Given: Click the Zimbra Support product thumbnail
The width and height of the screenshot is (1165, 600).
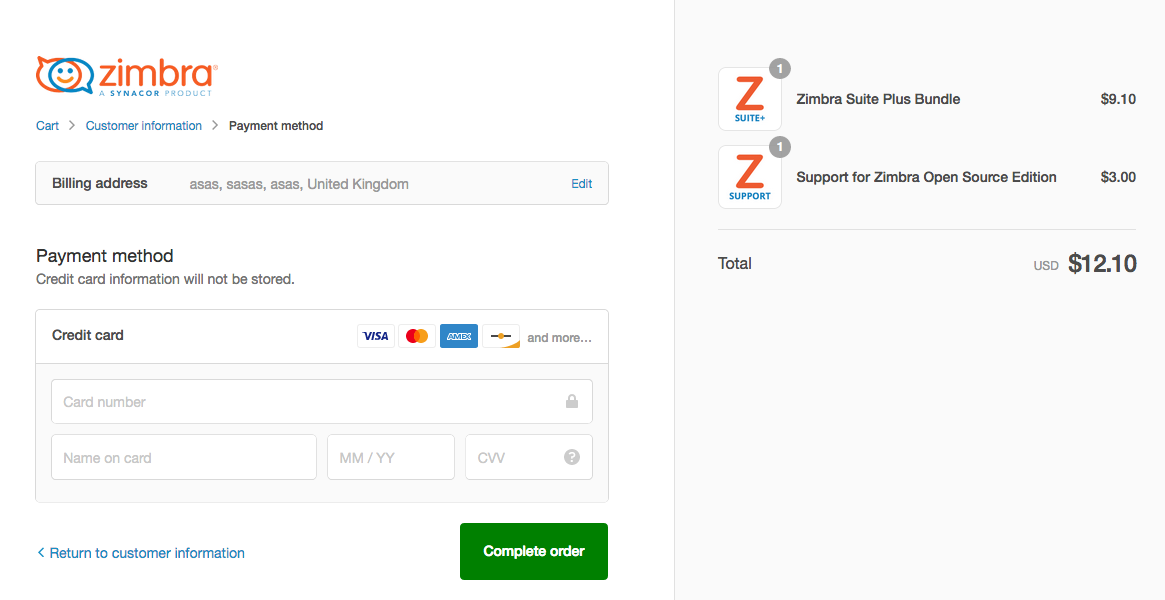Looking at the screenshot, I should 750,177.
